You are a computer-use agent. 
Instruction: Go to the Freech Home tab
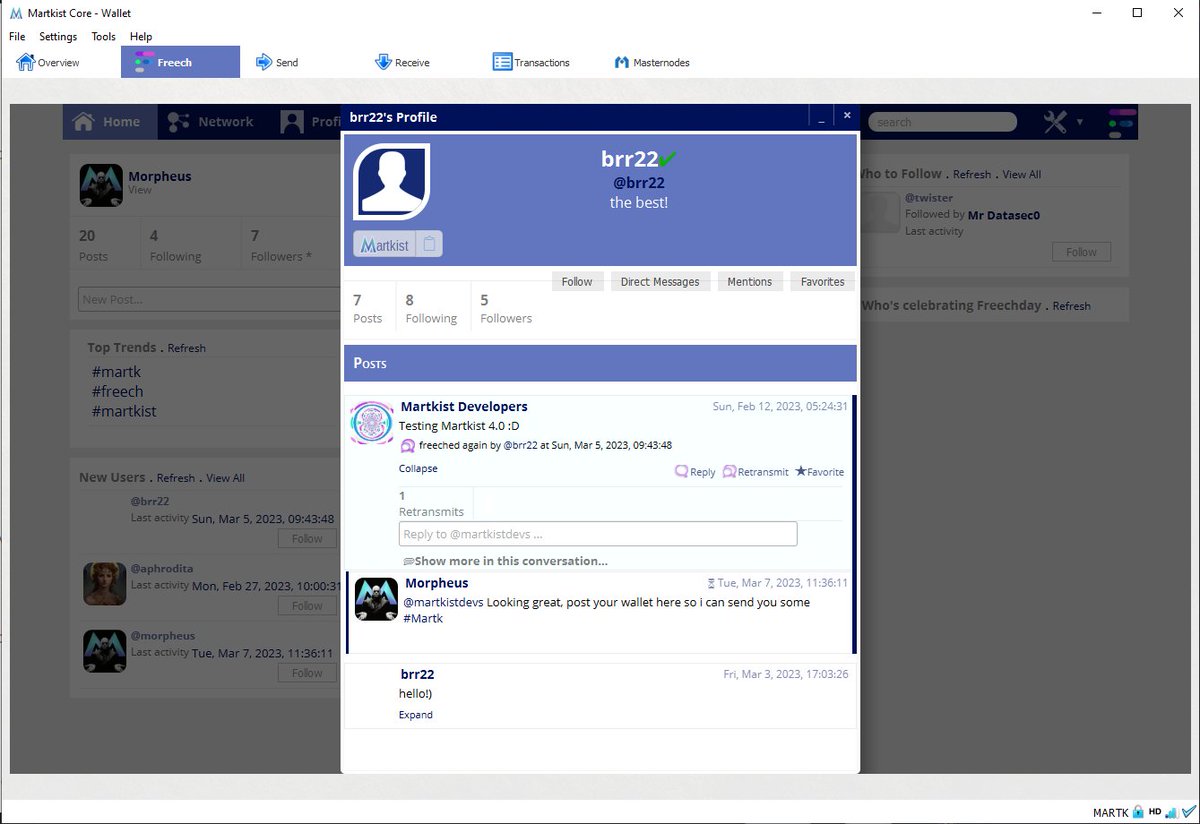108,122
